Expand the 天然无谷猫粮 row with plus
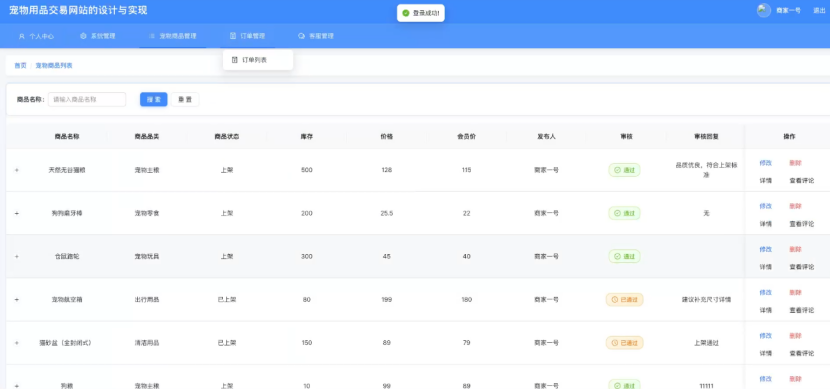 click(17, 170)
